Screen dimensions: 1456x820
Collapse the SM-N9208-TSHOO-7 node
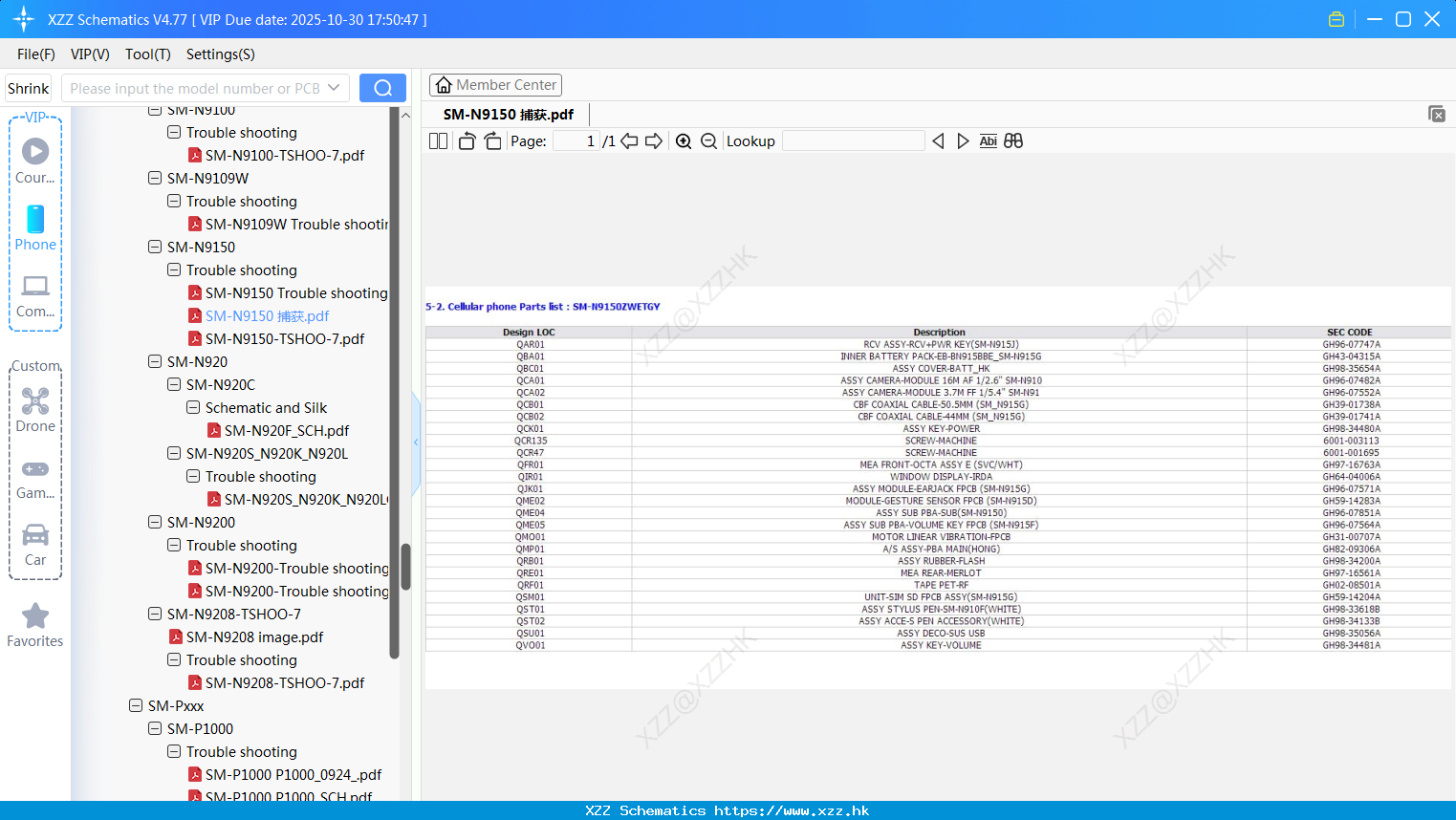tap(155, 614)
